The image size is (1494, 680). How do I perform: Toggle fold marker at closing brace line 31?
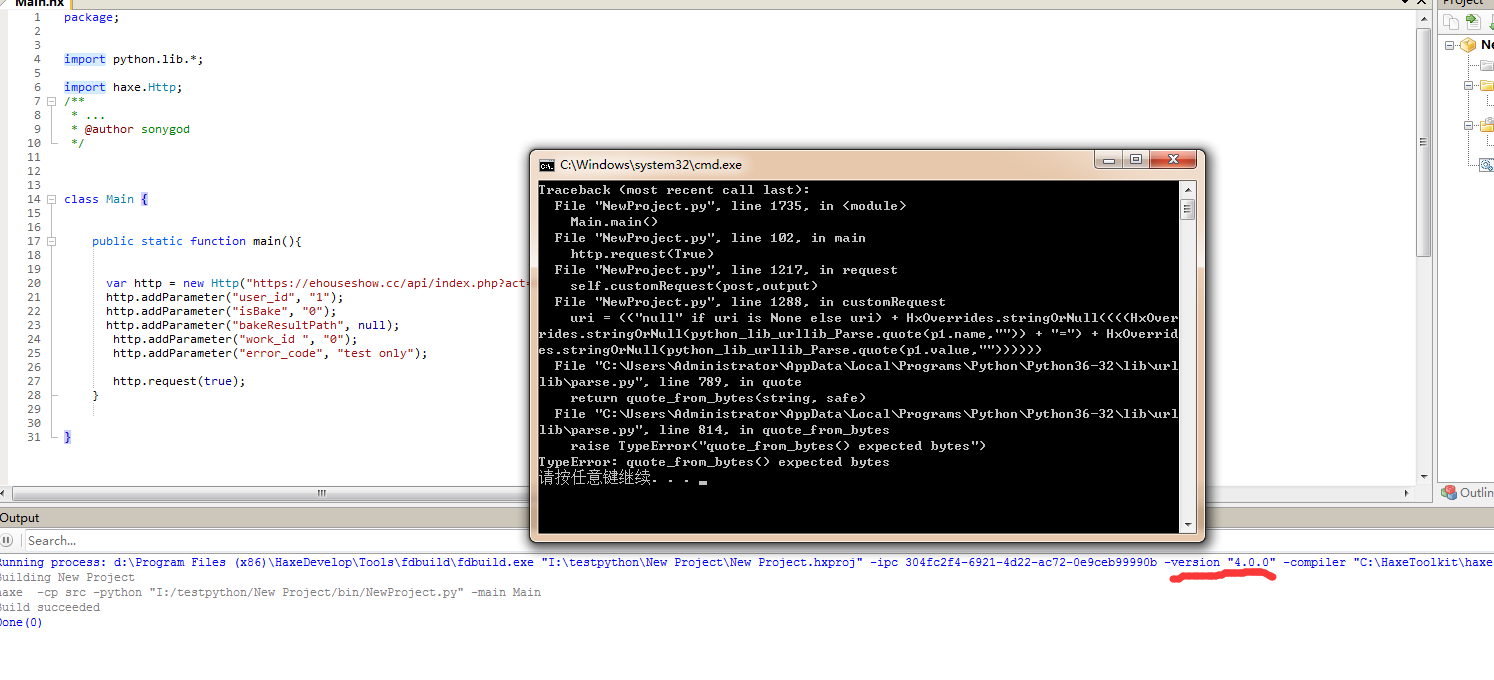point(51,436)
